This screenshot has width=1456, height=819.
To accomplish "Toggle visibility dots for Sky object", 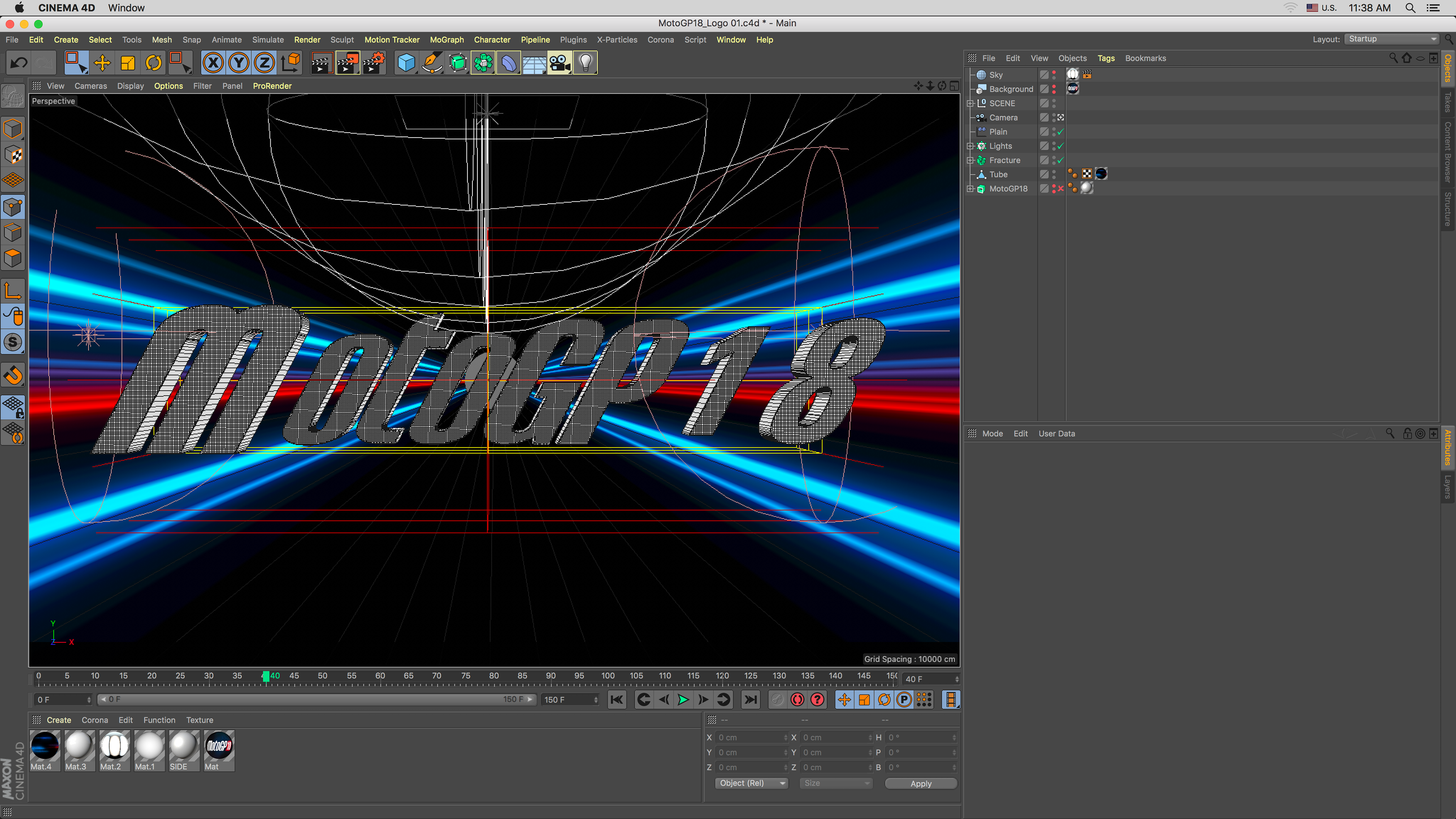I will 1054,75.
